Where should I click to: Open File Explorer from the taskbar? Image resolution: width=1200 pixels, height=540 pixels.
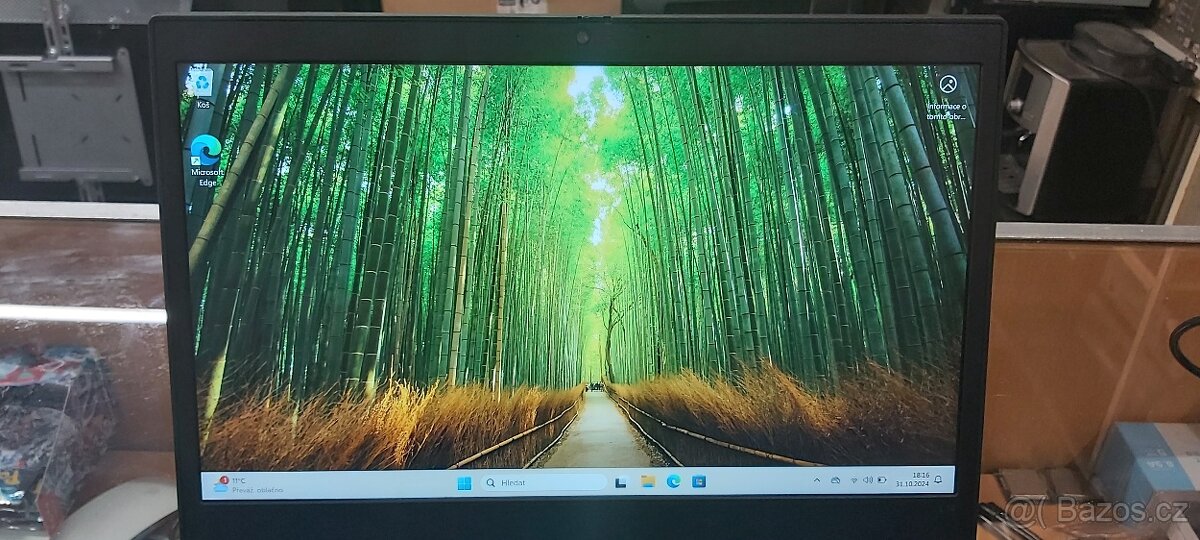pyautogui.click(x=648, y=481)
